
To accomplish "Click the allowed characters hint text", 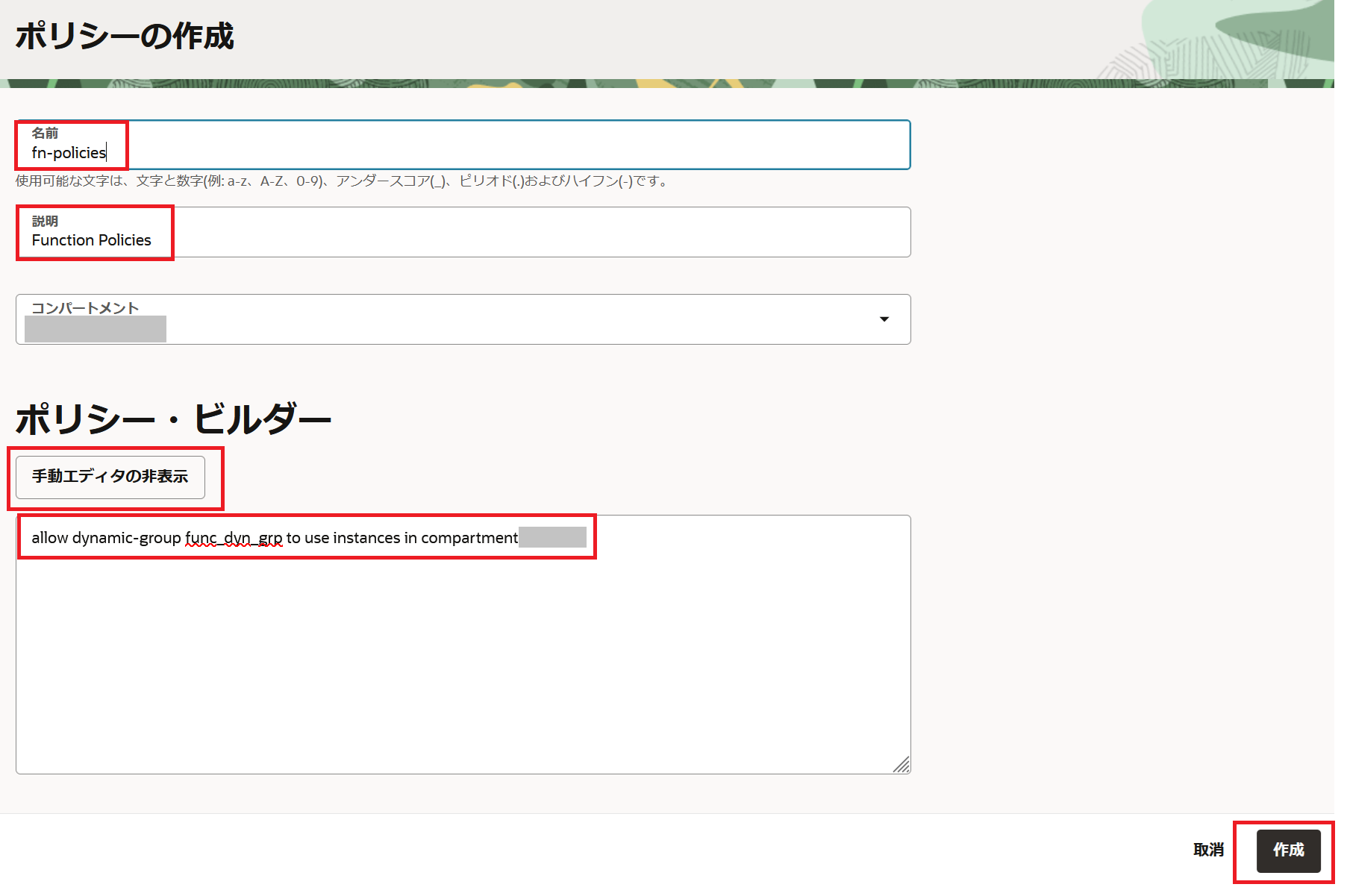I will [x=342, y=181].
